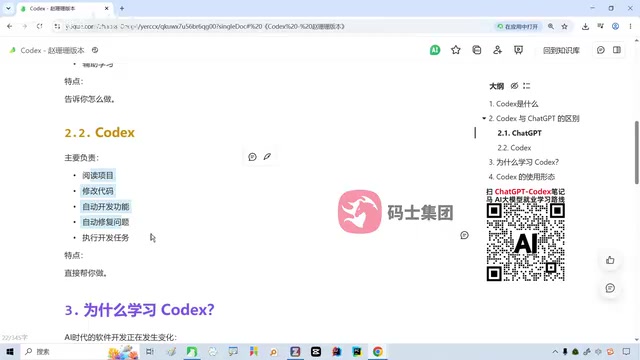
Task: Add a comment with the floating comment icon
Action: 252,157
